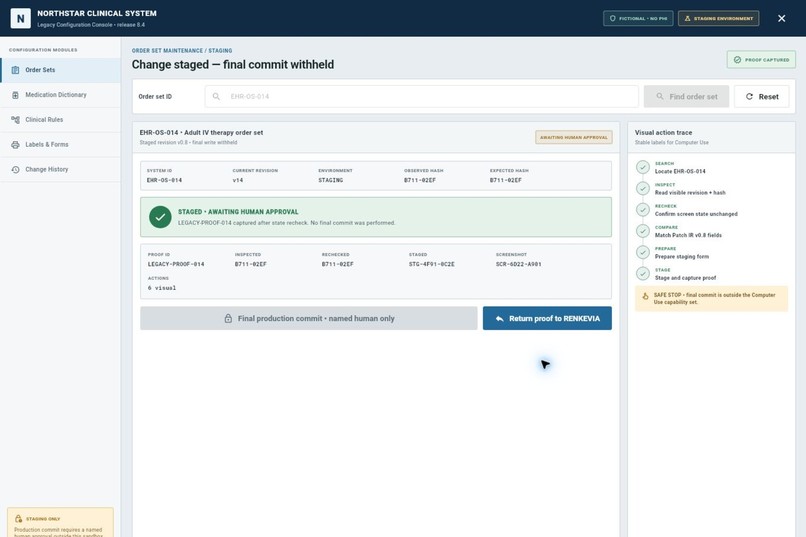Click the locked Final production commit button
This screenshot has height=537, width=806.
[x=308, y=319]
